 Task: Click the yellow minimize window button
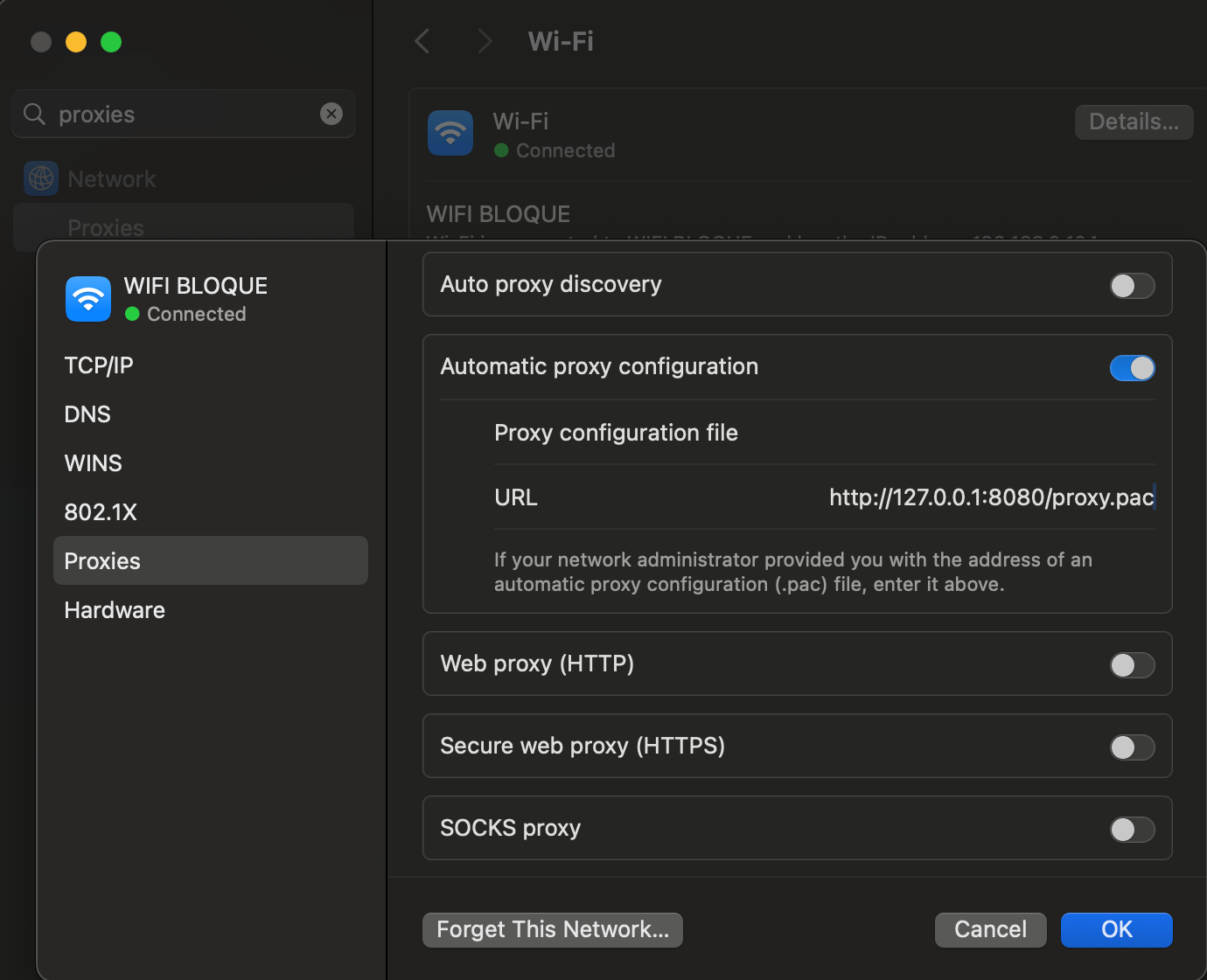(76, 42)
